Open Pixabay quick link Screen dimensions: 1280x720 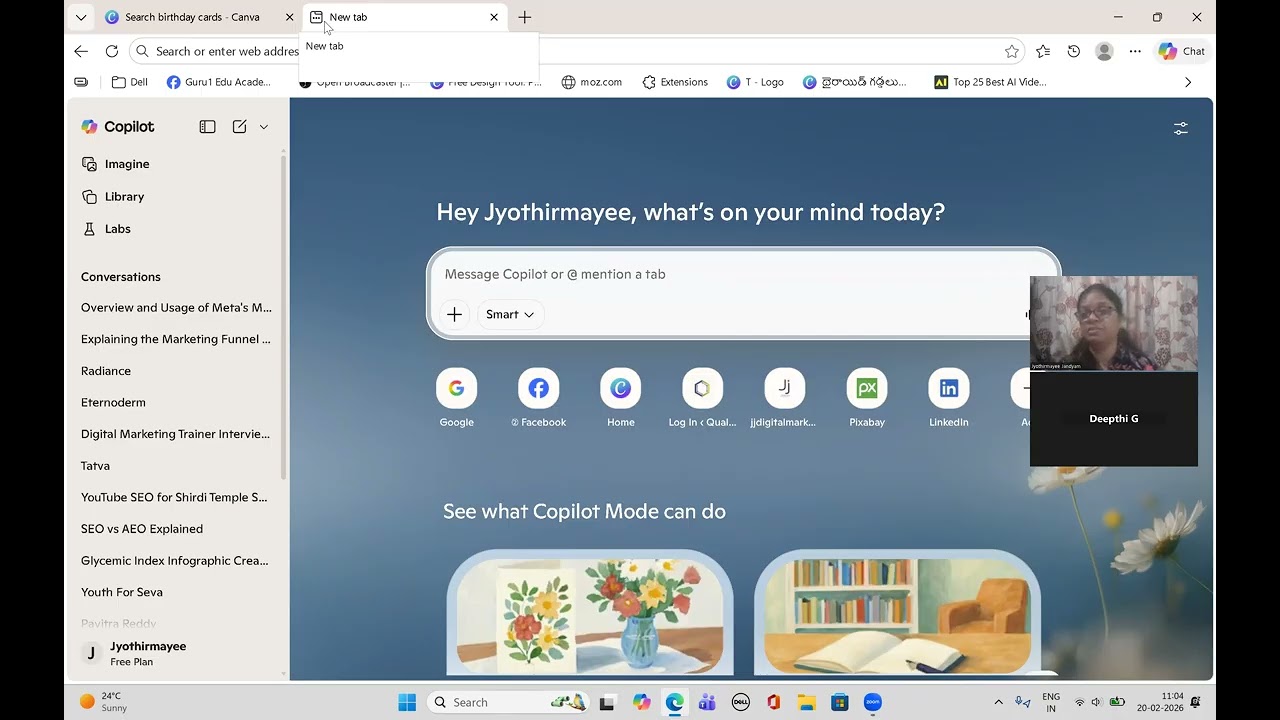pyautogui.click(x=867, y=397)
